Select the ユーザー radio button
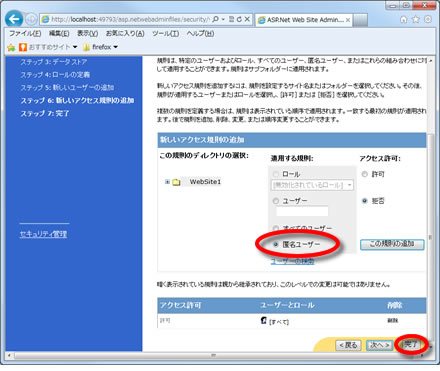The image size is (440, 371). point(275,201)
